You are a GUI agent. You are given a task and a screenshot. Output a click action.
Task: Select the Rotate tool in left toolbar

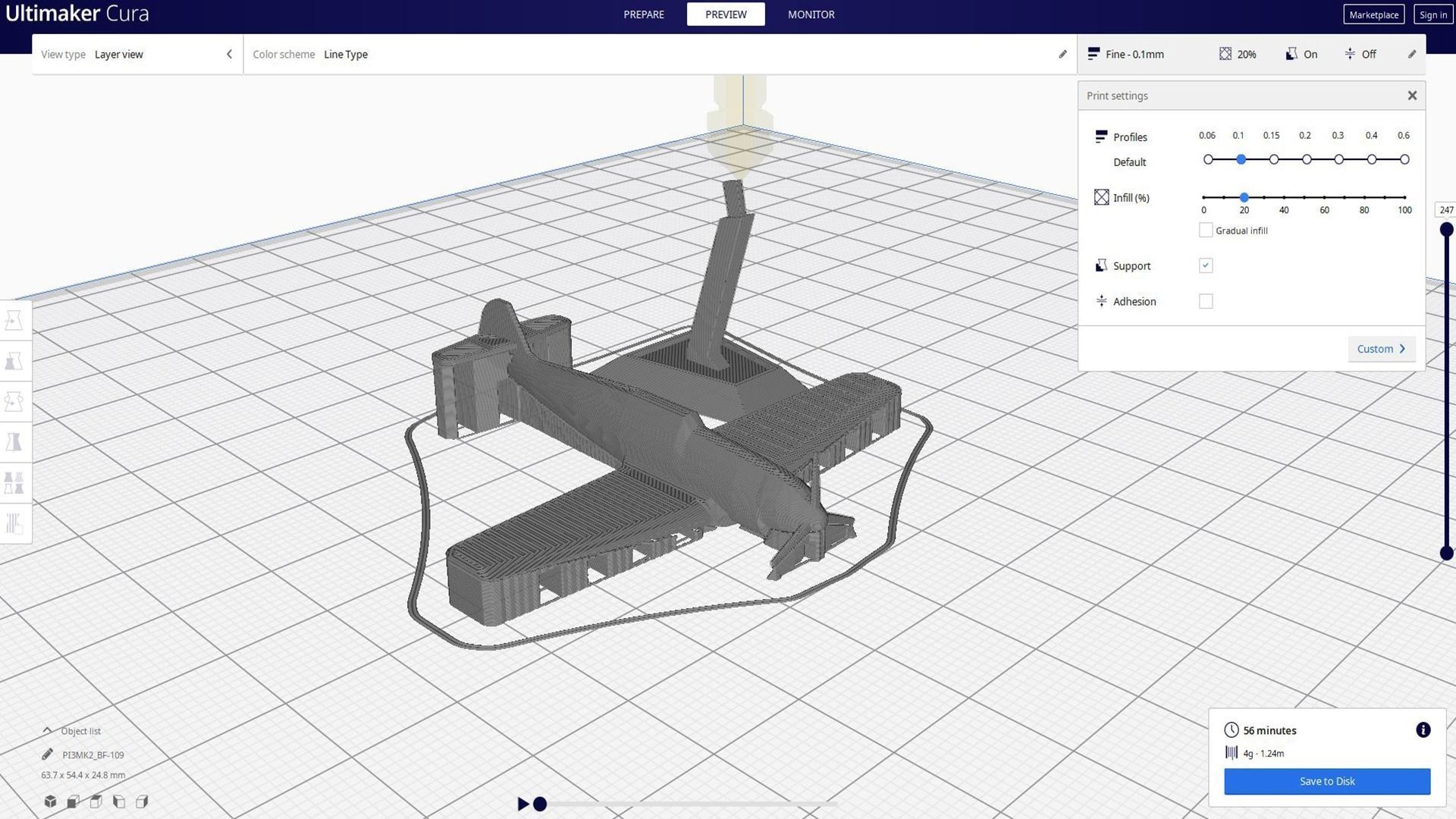14,401
